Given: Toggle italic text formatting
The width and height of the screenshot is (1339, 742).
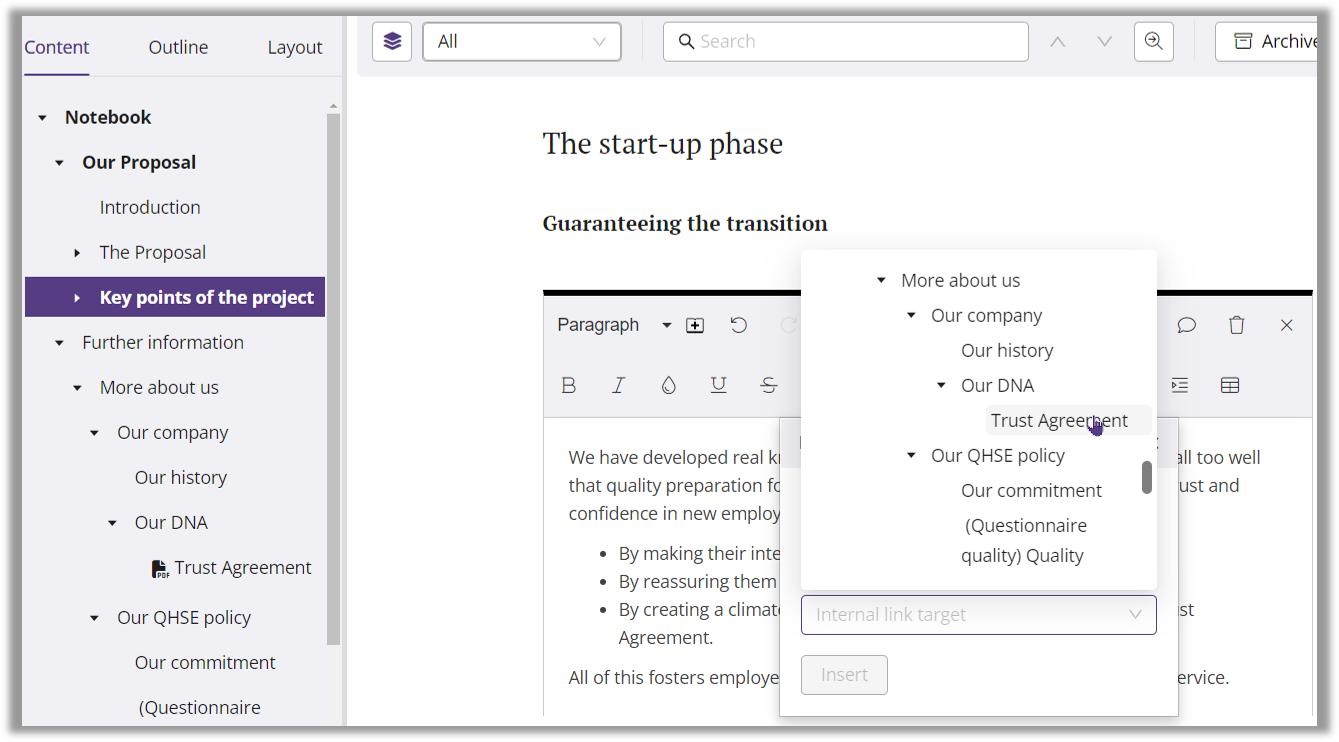Looking at the screenshot, I should [x=619, y=385].
